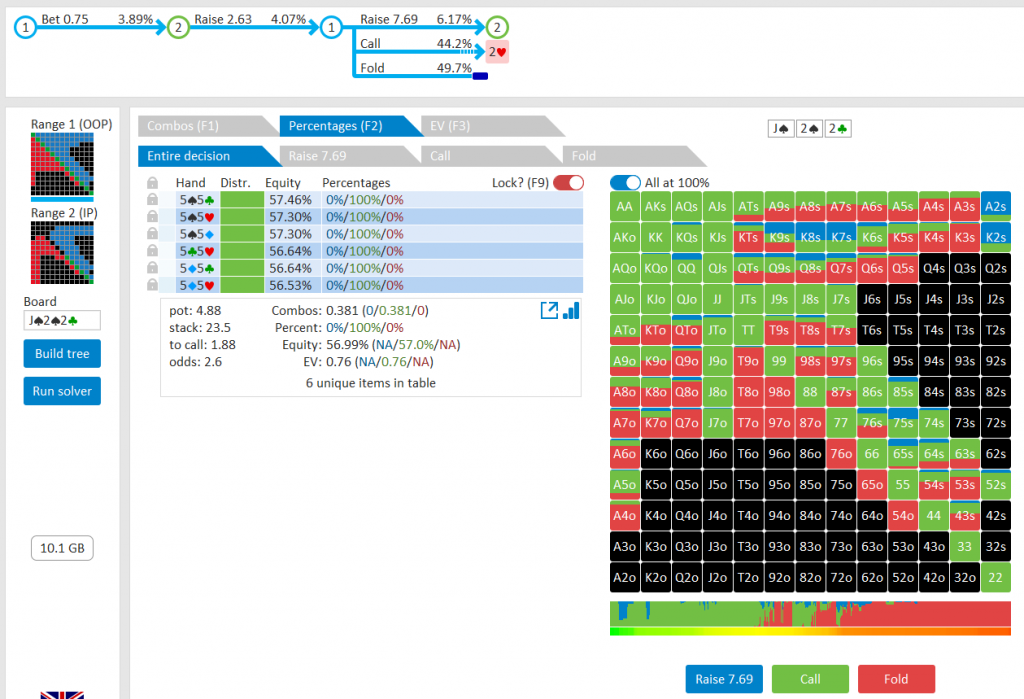
Task: Select the player 2 node after Raise 7.69
Action: (498, 28)
